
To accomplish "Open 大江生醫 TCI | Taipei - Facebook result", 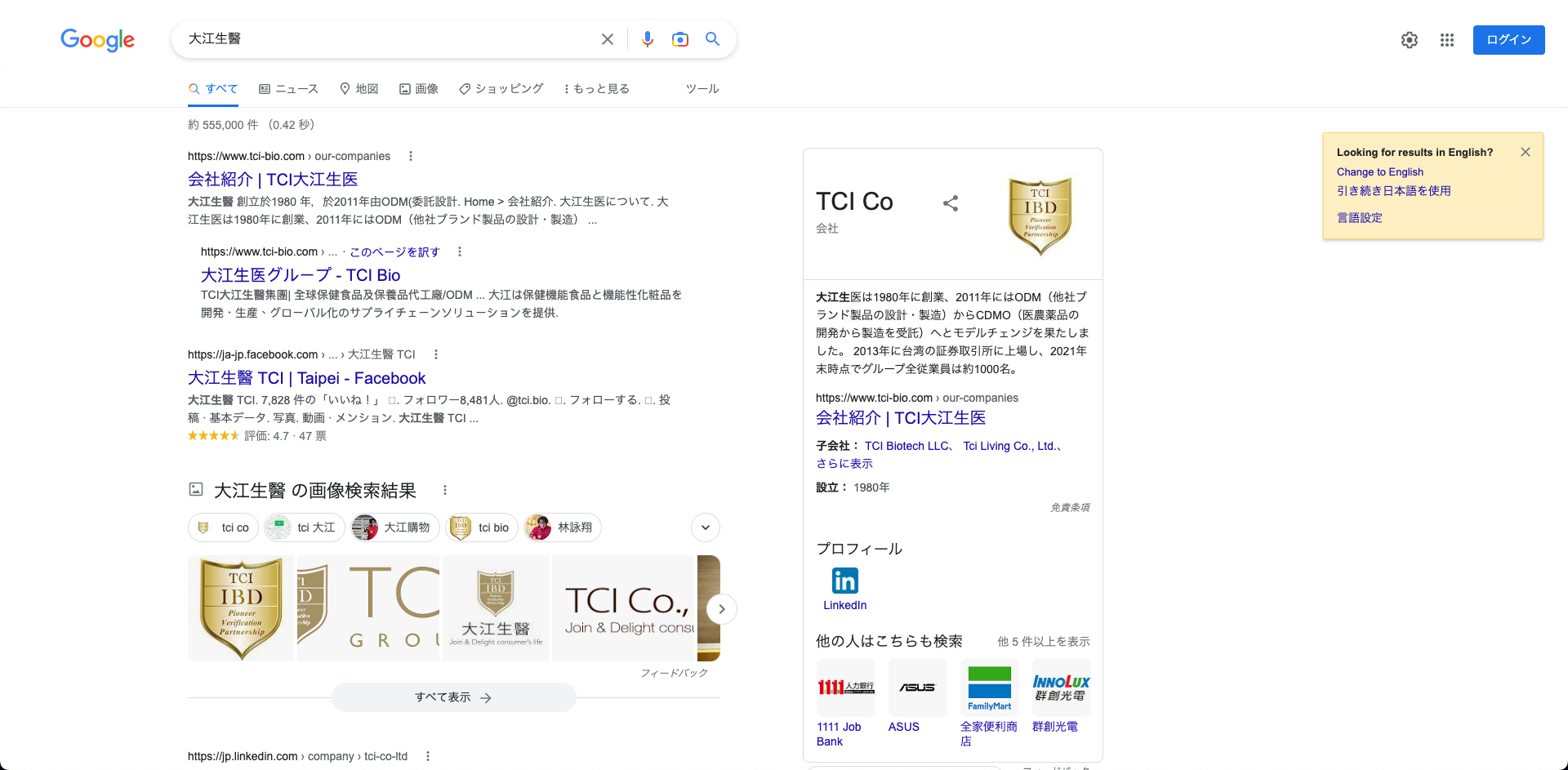I will 307,378.
